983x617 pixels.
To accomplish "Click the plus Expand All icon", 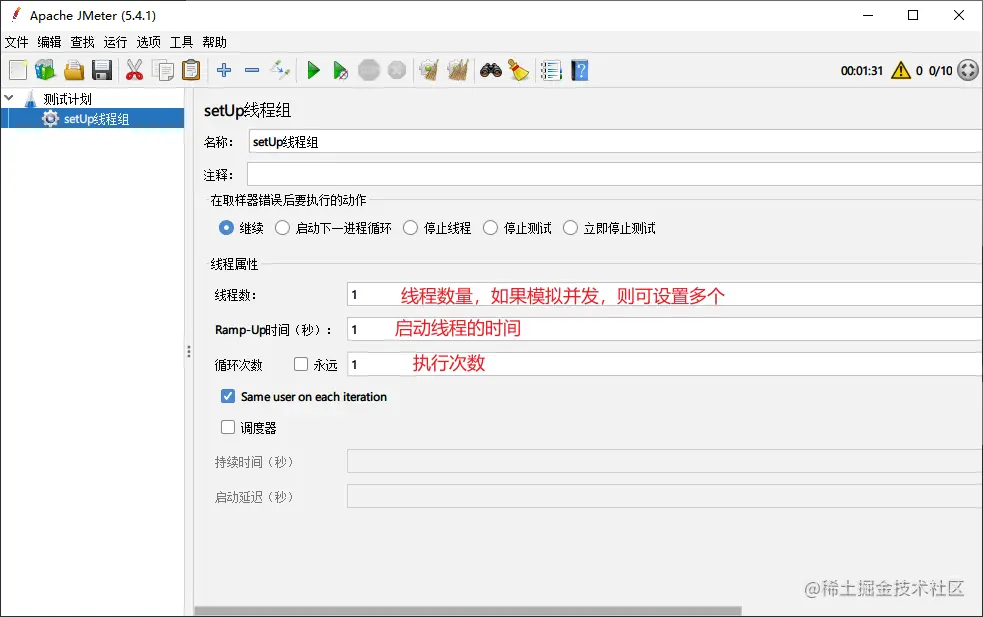I will pos(224,70).
